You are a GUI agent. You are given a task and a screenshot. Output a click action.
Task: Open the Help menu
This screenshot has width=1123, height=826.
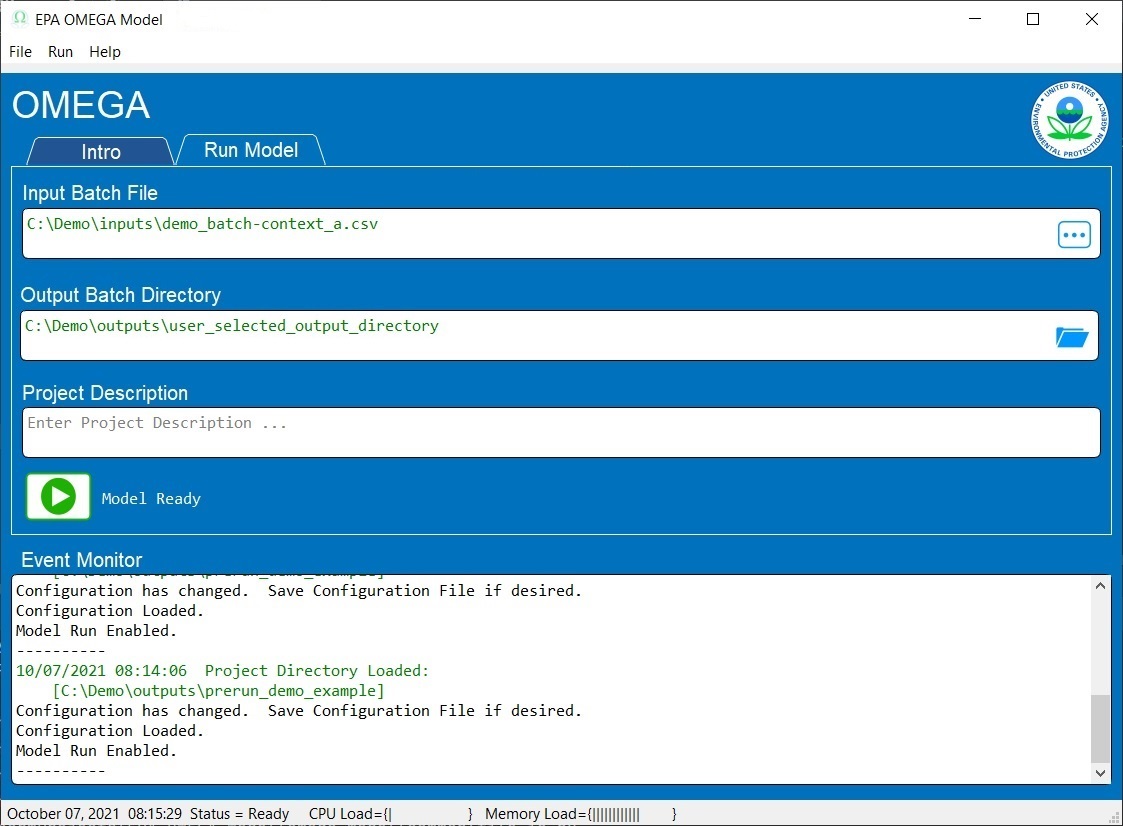click(105, 52)
